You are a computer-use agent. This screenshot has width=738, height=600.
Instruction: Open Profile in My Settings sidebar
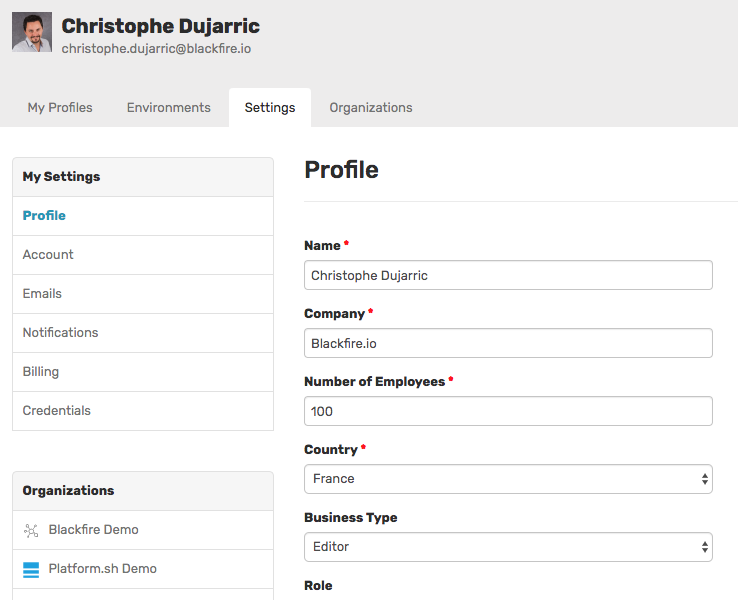point(143,216)
